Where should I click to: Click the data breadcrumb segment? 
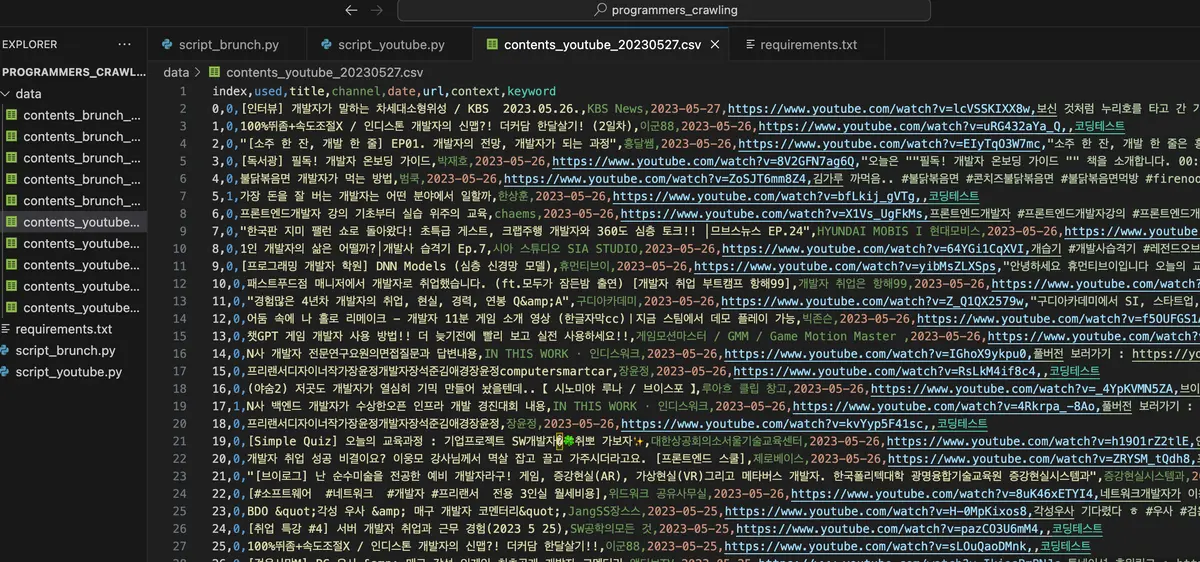(x=176, y=72)
